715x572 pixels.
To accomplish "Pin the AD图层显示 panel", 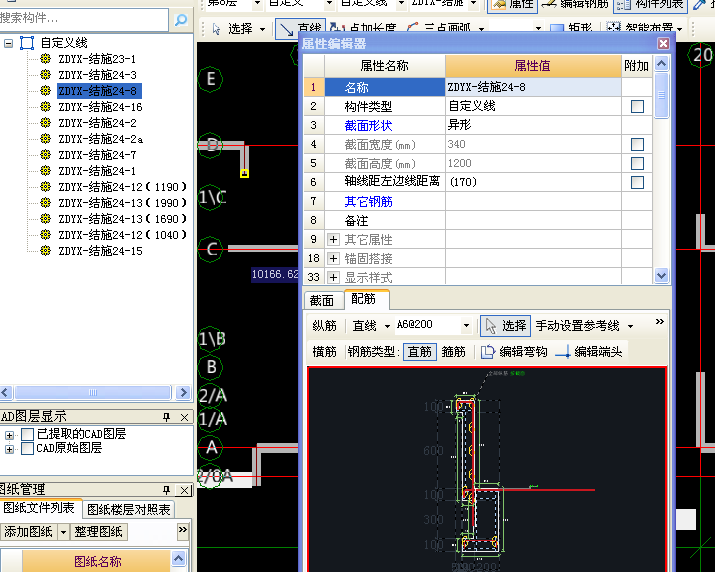I will (x=166, y=417).
